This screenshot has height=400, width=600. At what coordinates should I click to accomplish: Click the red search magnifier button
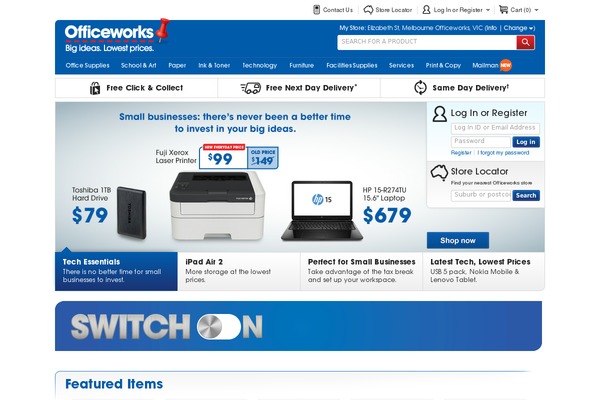pyautogui.click(x=525, y=42)
